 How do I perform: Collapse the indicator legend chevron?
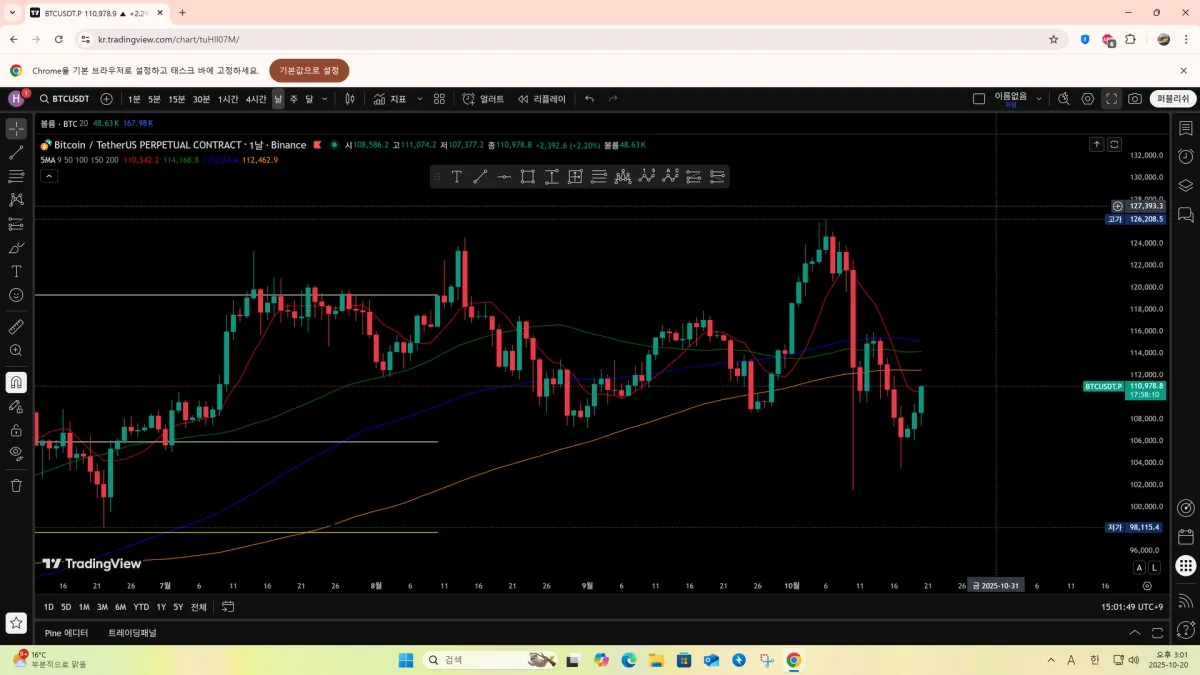pos(49,176)
